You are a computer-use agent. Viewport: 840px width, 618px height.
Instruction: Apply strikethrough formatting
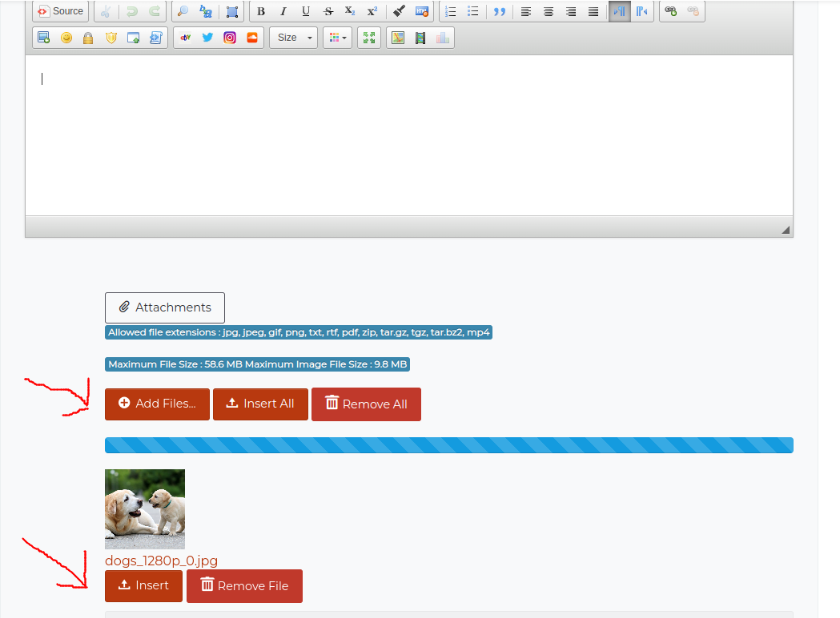(x=328, y=11)
